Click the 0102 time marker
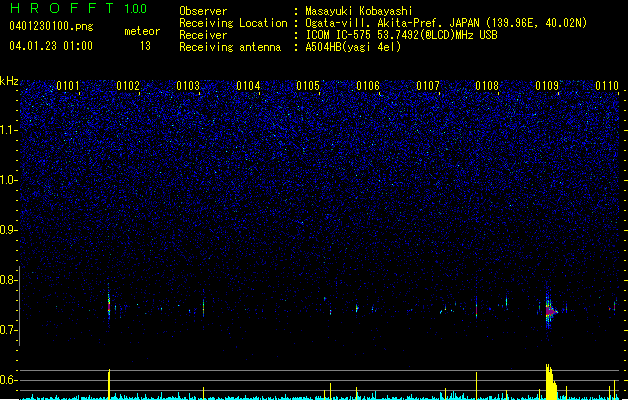The height and width of the screenshot is (400, 629). pyautogui.click(x=128, y=86)
